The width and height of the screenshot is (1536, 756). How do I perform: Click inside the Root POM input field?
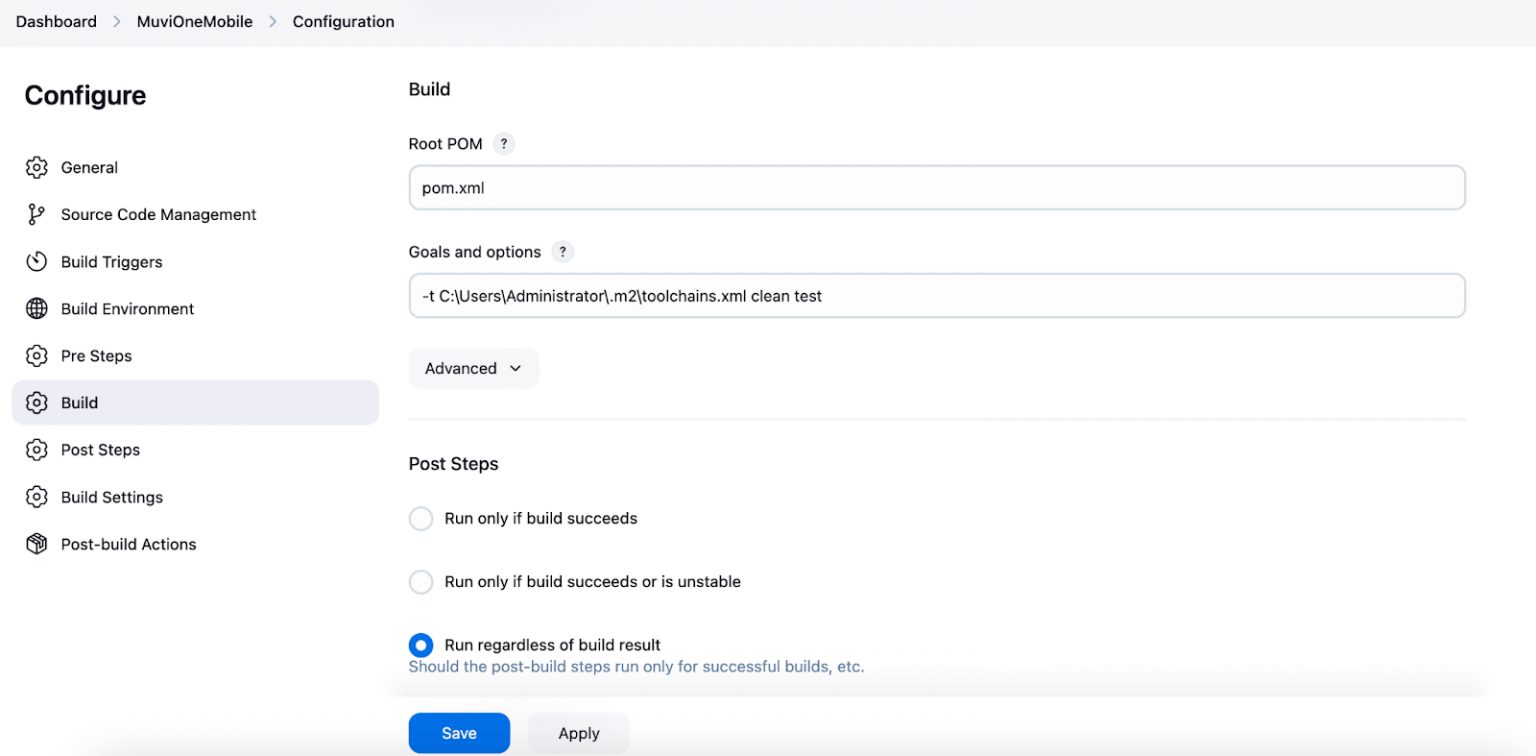tap(936, 187)
